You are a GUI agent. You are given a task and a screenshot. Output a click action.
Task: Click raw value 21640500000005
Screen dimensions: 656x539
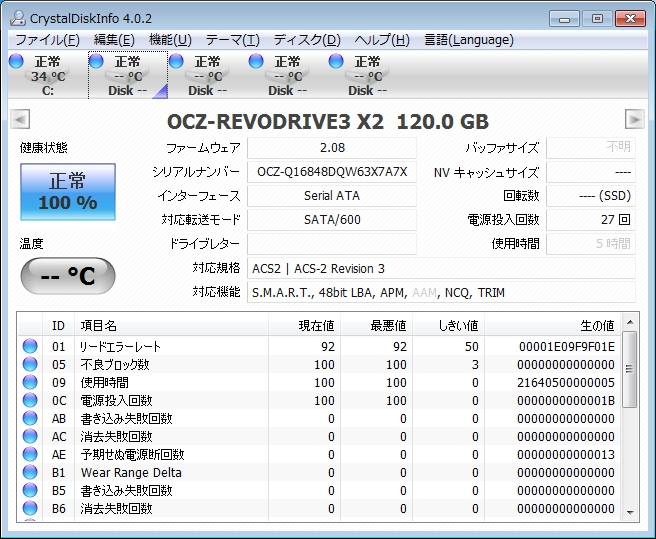pos(566,382)
